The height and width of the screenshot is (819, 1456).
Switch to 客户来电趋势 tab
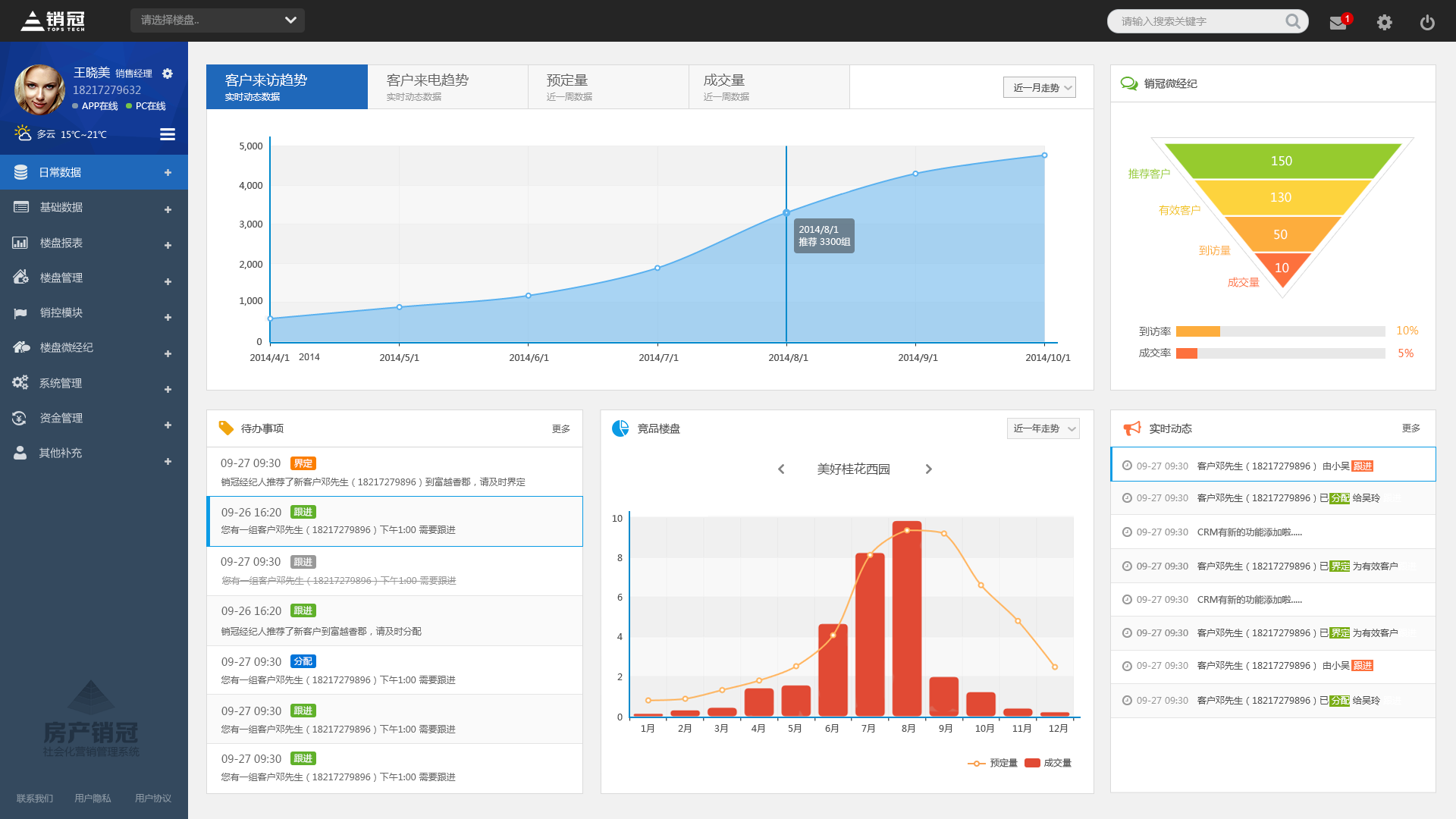448,86
